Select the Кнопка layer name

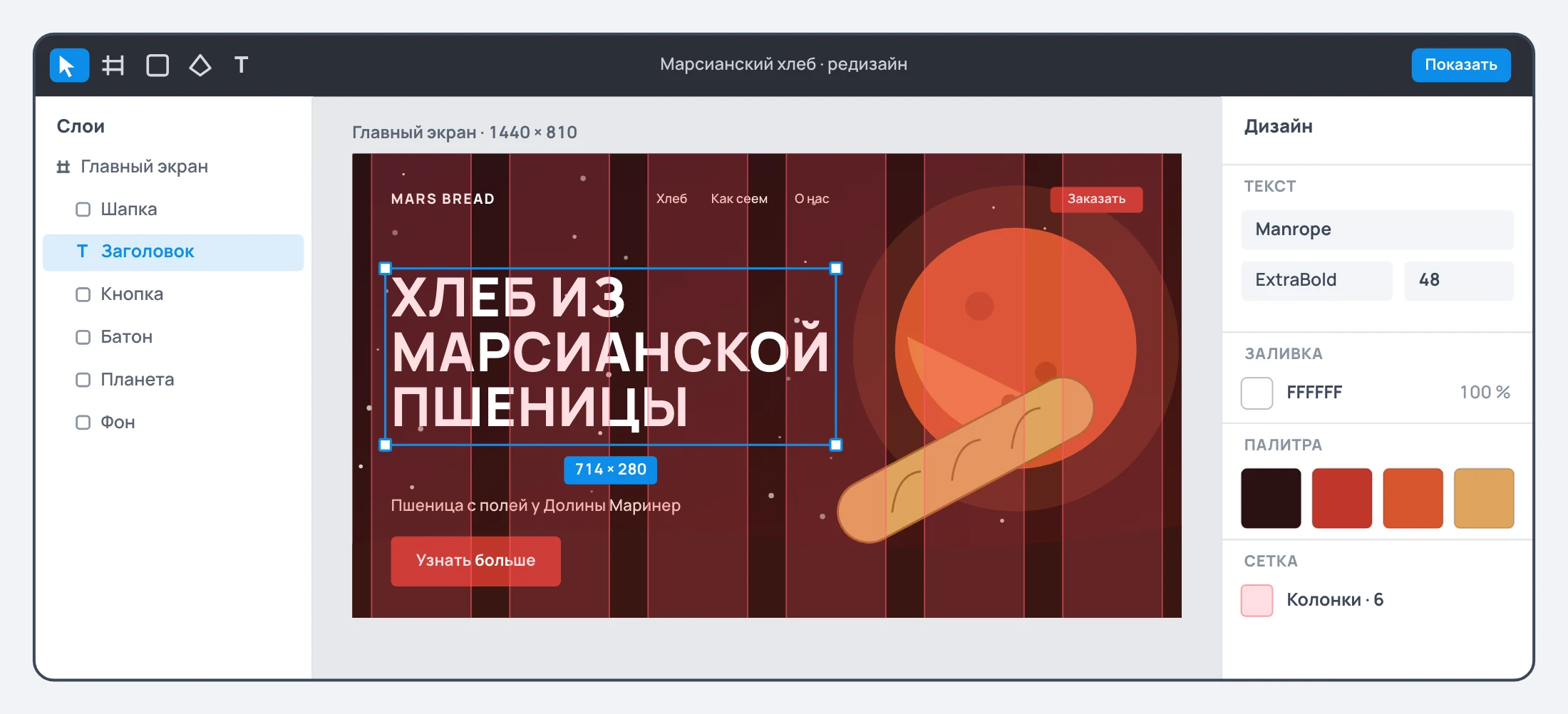(x=132, y=294)
